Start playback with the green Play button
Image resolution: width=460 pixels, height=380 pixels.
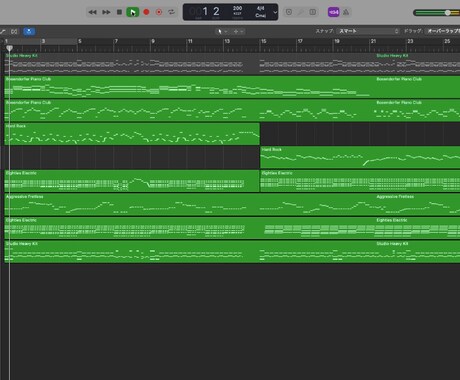[x=133, y=12]
